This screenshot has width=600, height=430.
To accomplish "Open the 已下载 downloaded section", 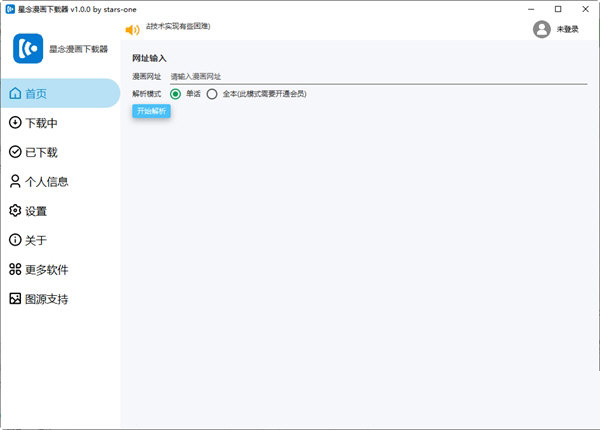I will tap(40, 152).
